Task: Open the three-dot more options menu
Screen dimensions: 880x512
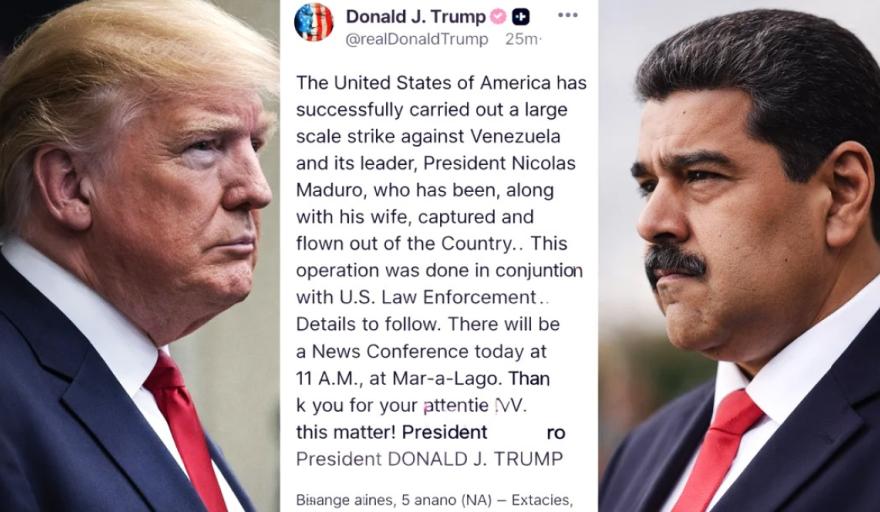Action: (x=567, y=15)
